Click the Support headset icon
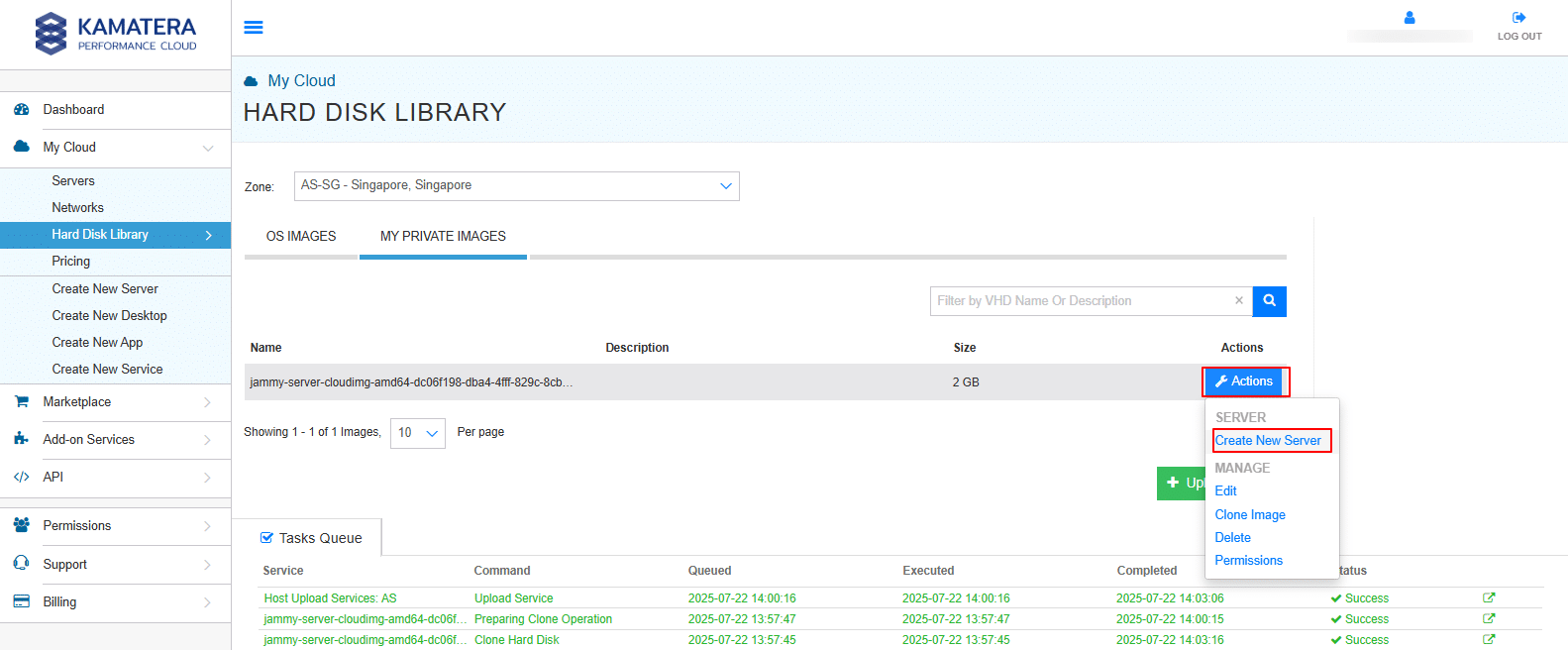Viewport: 1568px width, 650px height. pos(22,563)
